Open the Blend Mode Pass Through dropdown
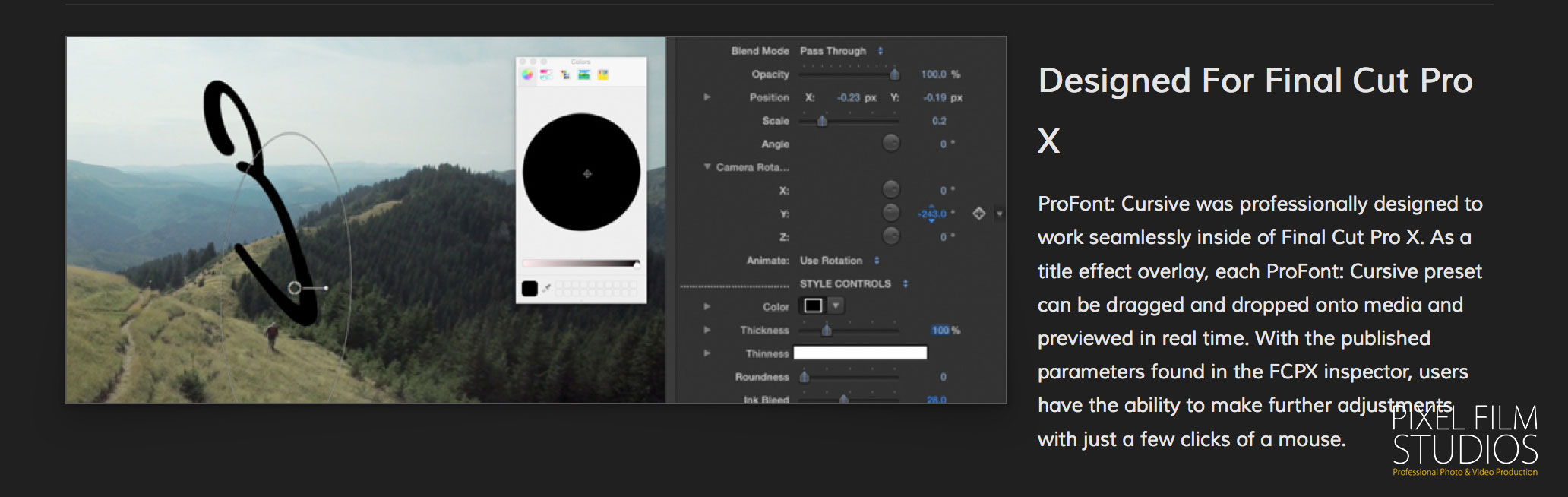 click(x=841, y=51)
